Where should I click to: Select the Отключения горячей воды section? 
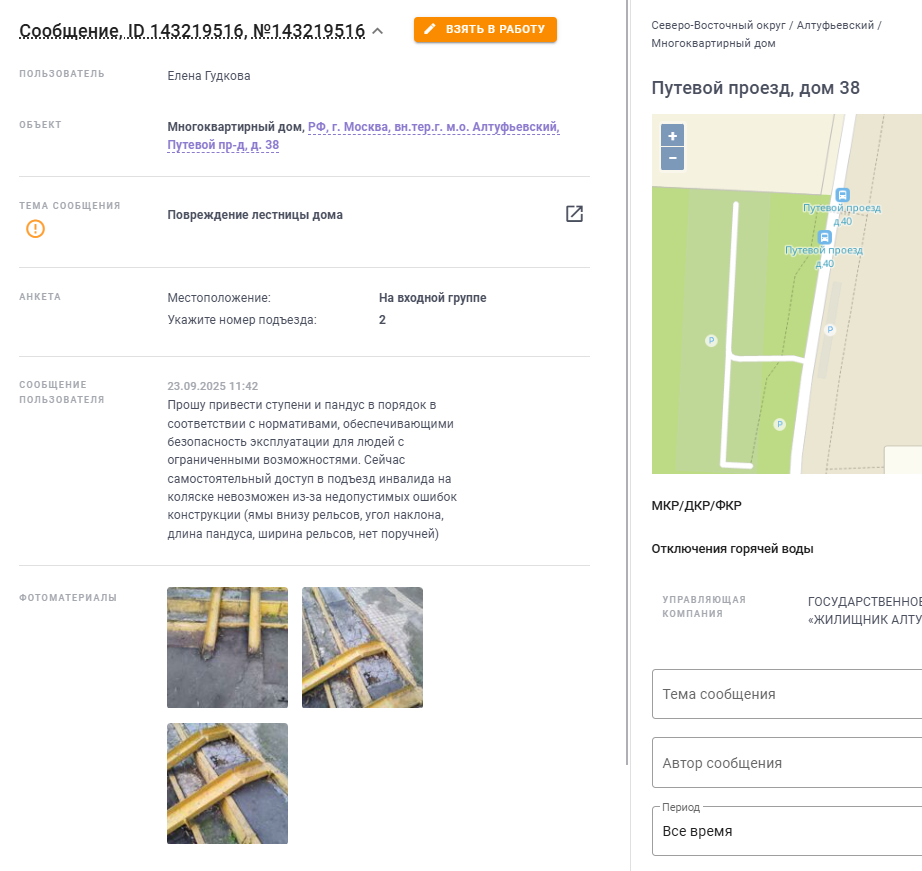coord(732,549)
